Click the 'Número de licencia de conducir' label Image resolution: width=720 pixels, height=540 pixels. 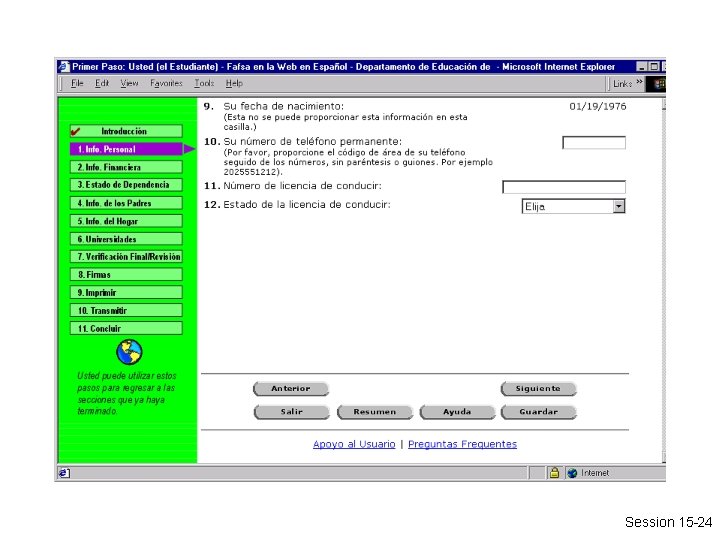point(302,186)
